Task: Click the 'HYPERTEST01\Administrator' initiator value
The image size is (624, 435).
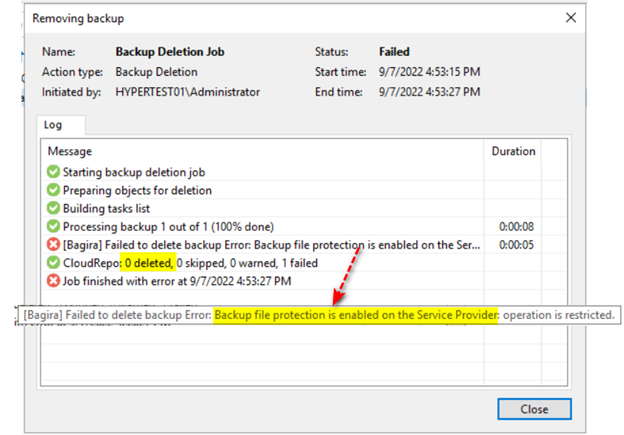Action: click(187, 92)
